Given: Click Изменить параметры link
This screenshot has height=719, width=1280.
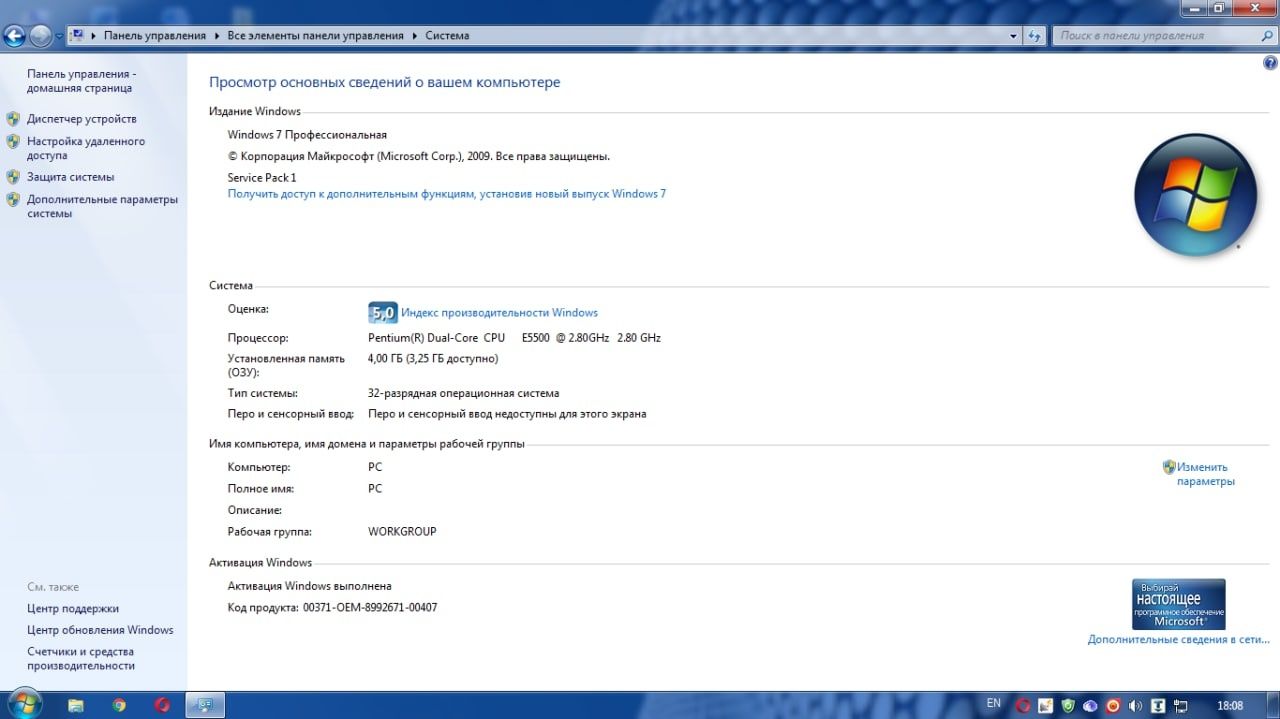Looking at the screenshot, I should [1205, 474].
